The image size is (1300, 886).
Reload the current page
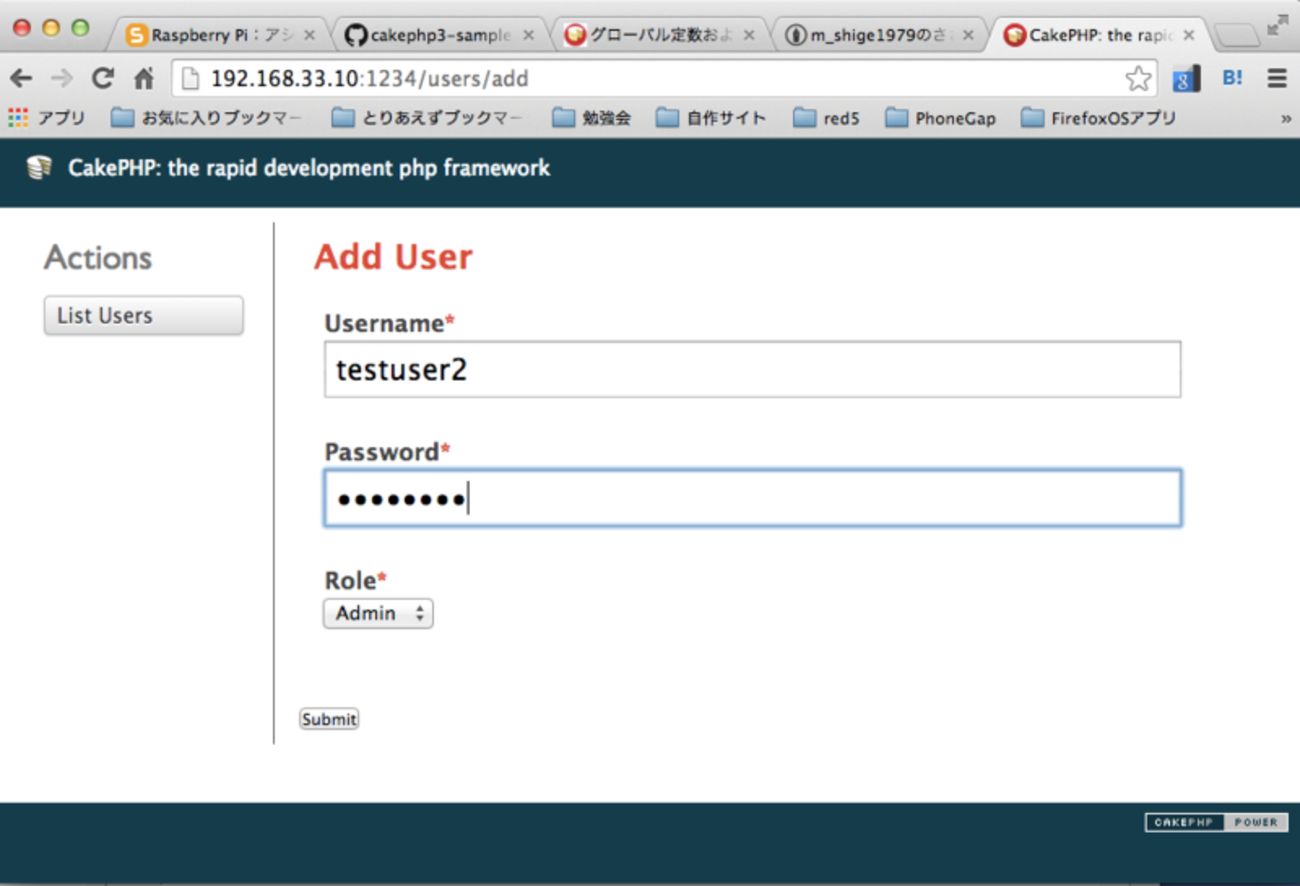[x=102, y=78]
